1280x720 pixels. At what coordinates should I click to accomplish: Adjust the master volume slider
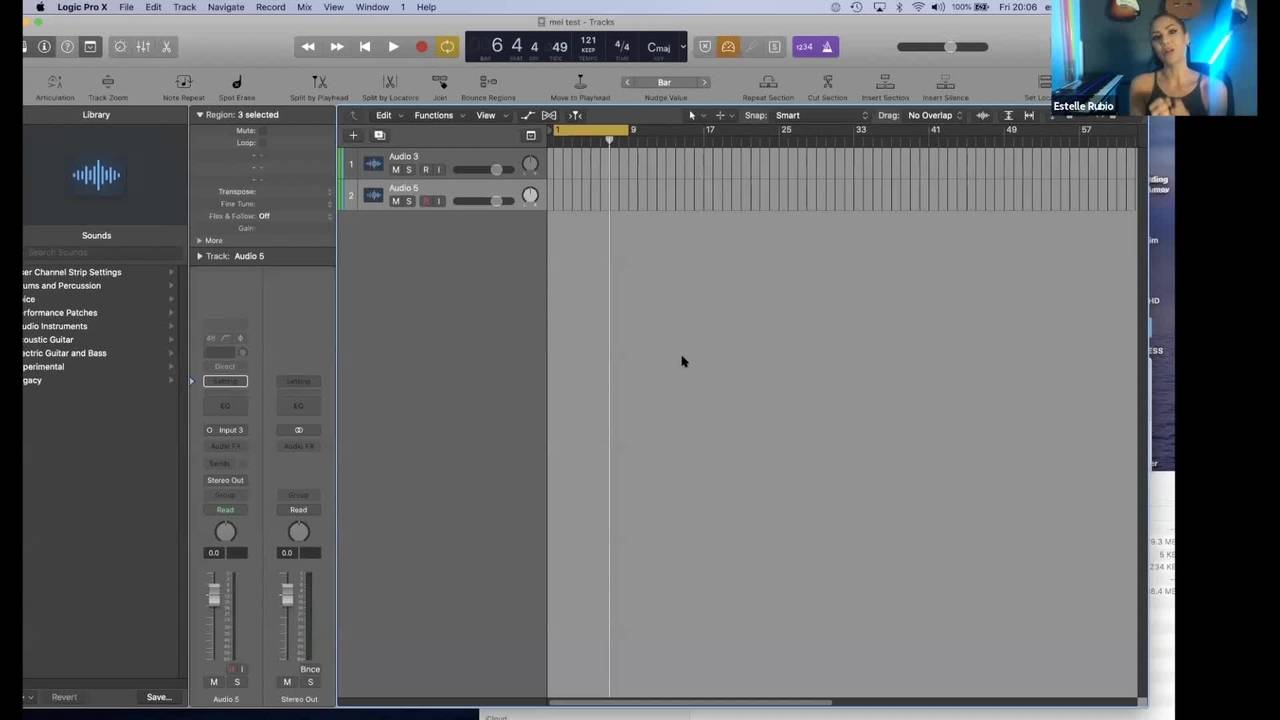pos(942,47)
